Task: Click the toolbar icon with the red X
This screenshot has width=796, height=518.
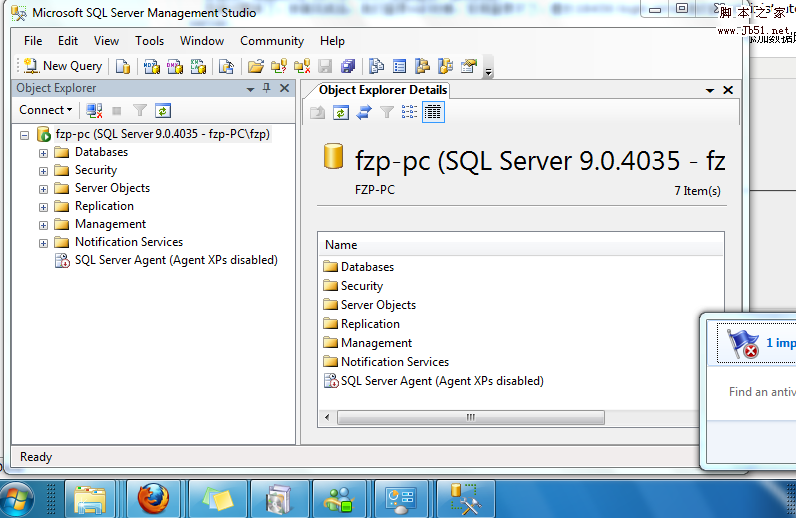Action: [302, 66]
